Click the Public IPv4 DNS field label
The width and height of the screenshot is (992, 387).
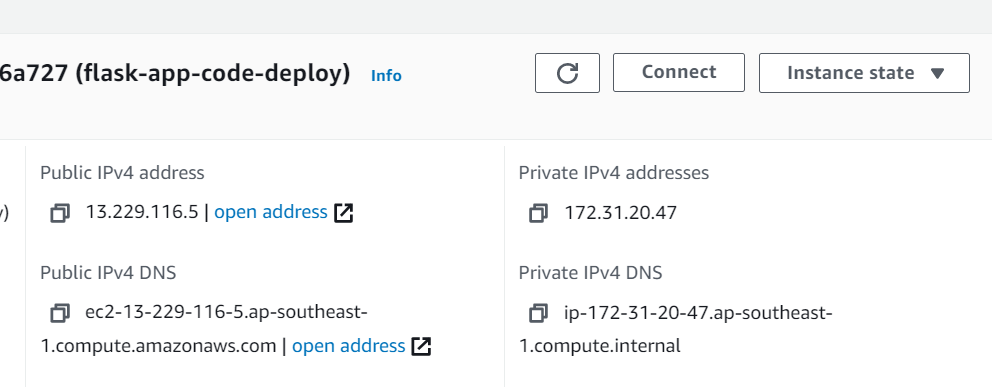pos(108,273)
